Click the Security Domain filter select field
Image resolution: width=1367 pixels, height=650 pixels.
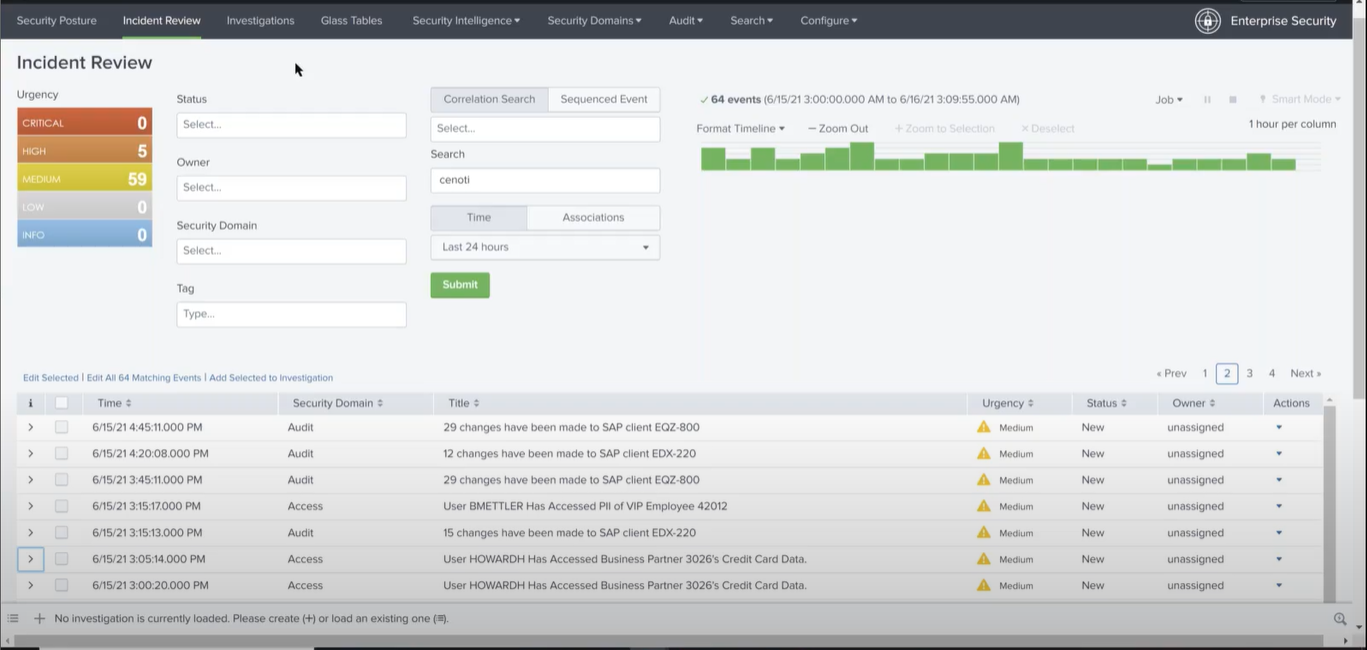pyautogui.click(x=292, y=251)
